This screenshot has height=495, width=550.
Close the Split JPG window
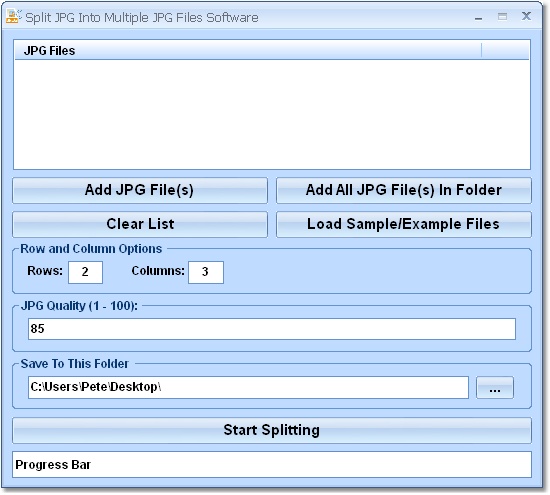tap(526, 16)
